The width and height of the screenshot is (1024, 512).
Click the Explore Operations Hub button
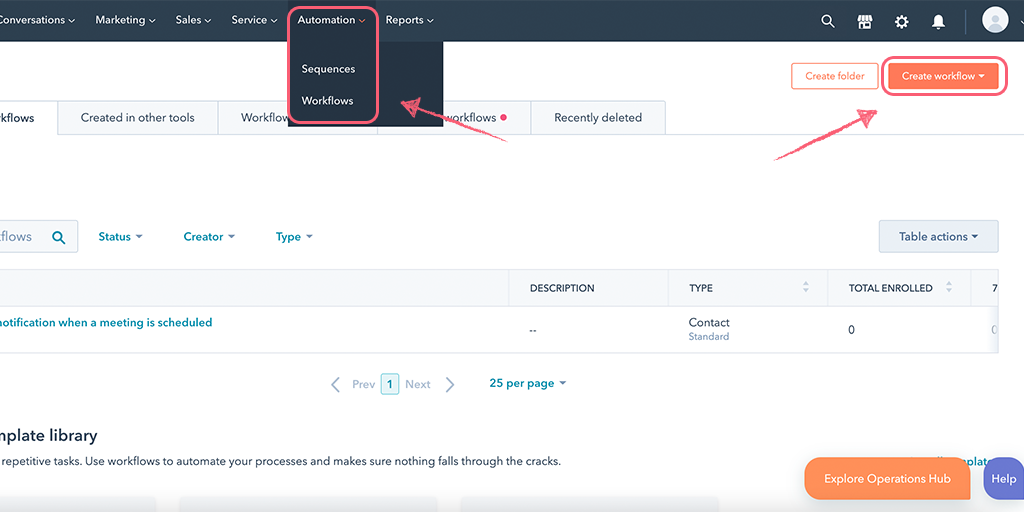887,479
